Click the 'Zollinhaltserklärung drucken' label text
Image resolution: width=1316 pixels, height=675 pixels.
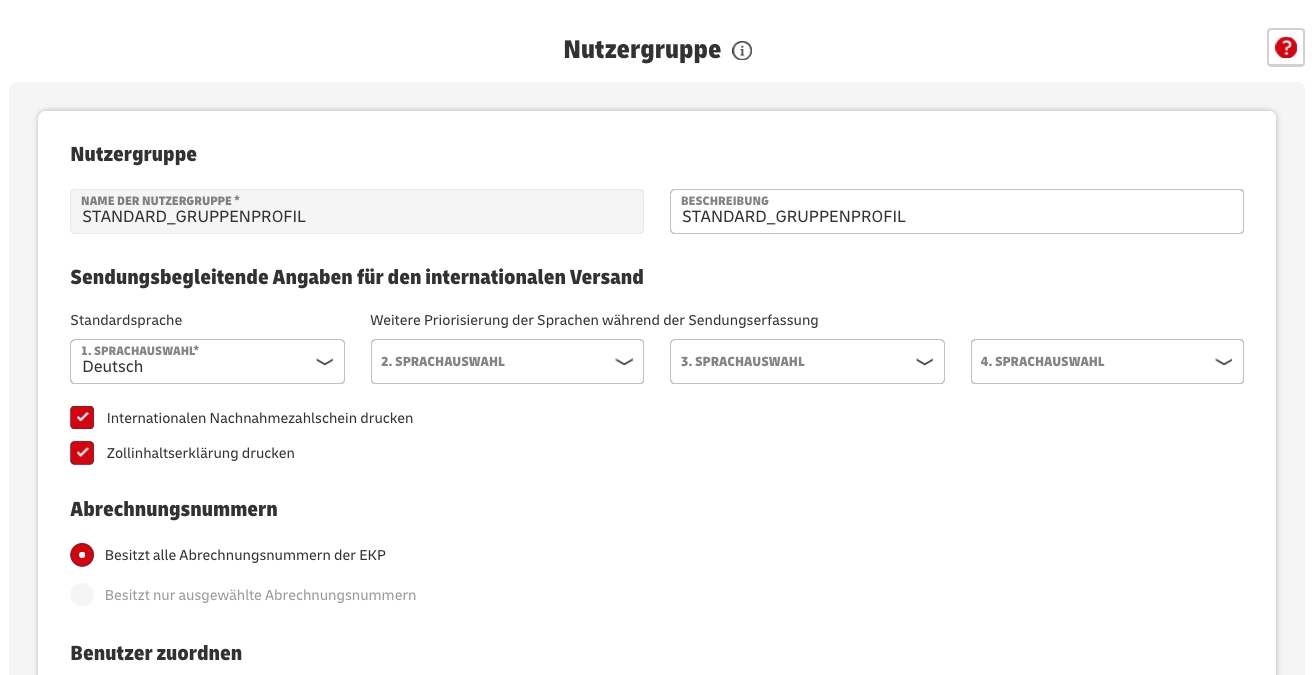click(200, 453)
